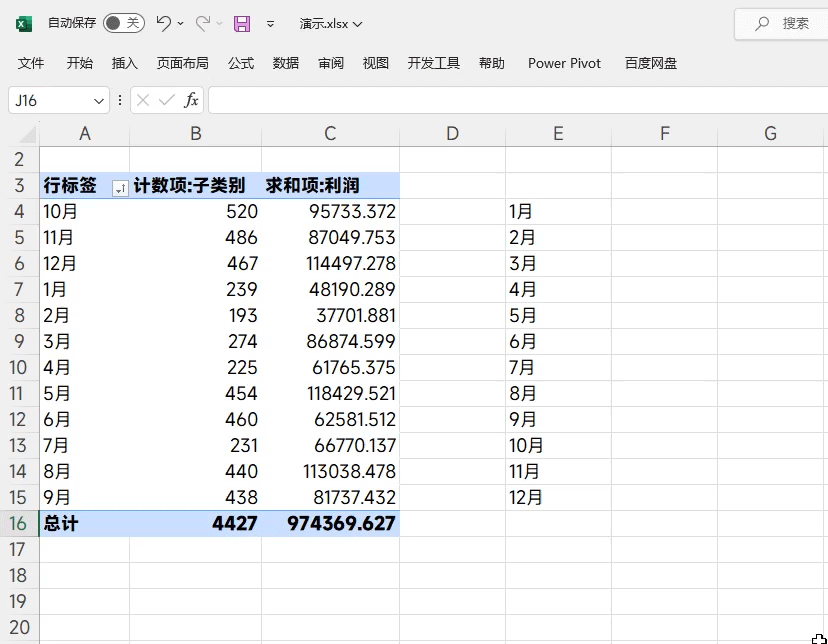Open the Customize Quick Access Toolbar dropdown

(x=271, y=23)
